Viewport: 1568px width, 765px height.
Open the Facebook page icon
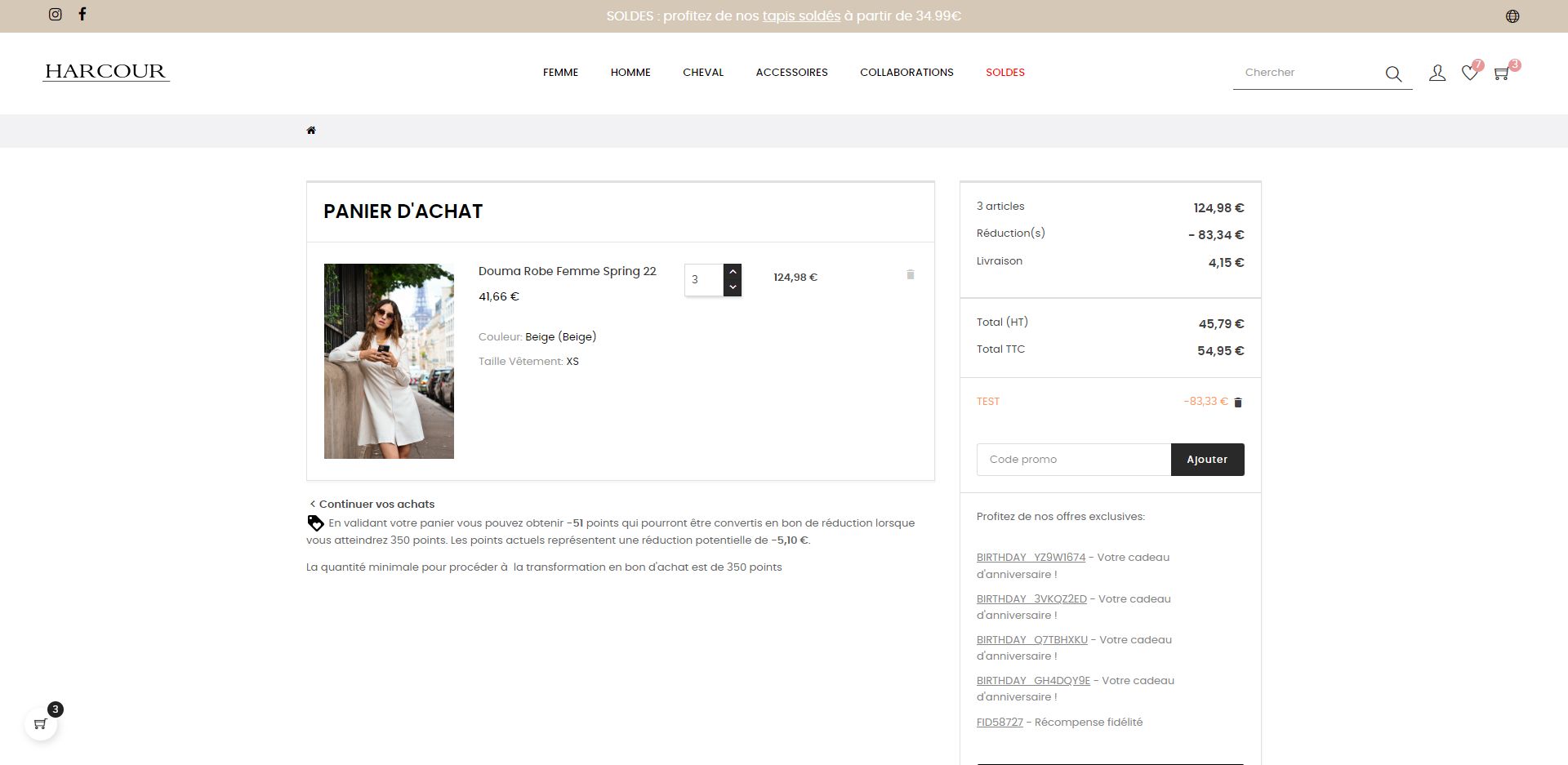[82, 14]
